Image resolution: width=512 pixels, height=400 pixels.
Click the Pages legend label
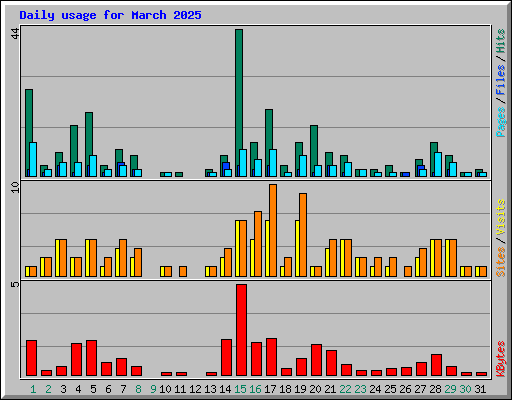[x=501, y=122]
